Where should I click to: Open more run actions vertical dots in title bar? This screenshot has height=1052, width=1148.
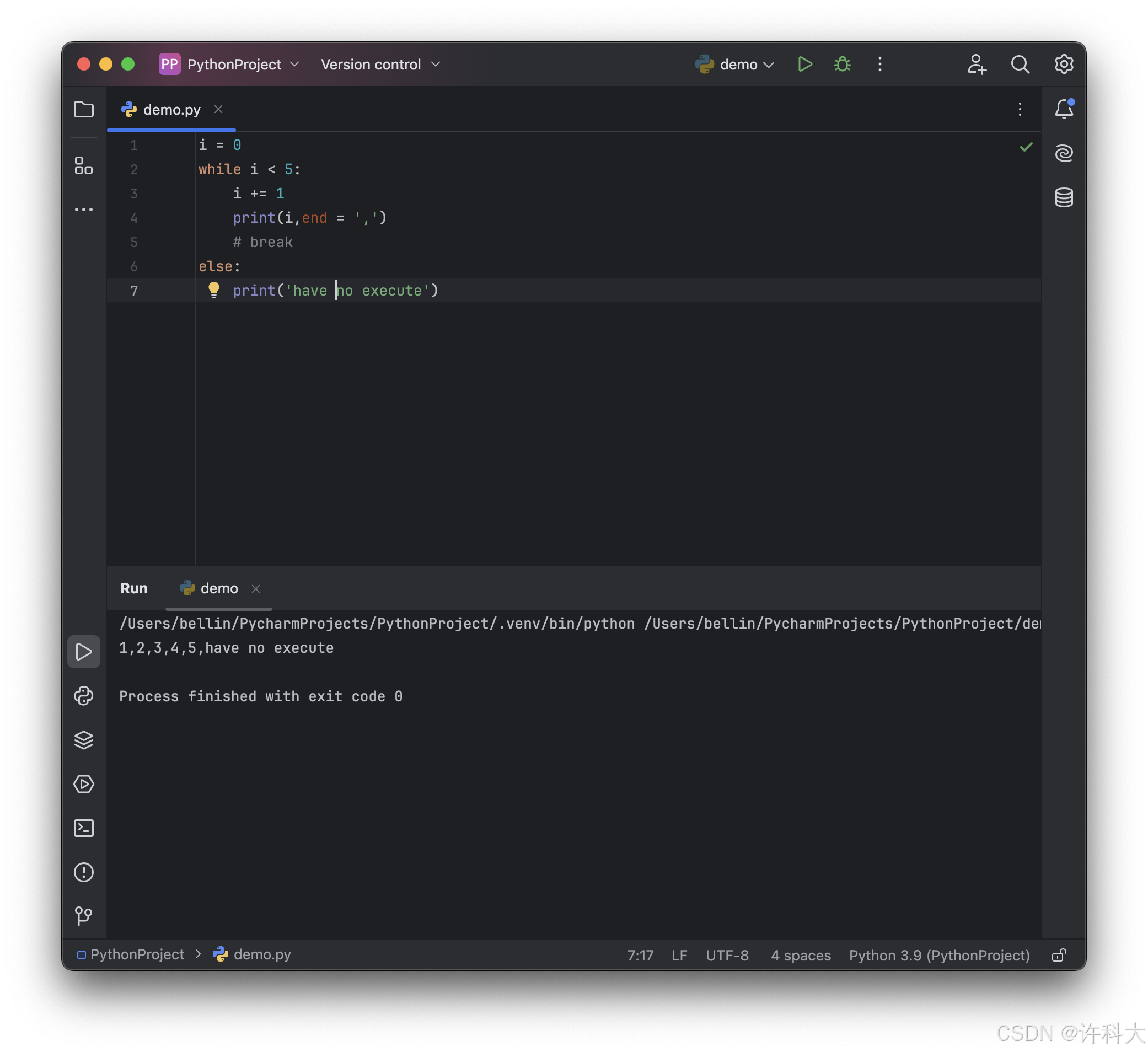click(x=880, y=65)
